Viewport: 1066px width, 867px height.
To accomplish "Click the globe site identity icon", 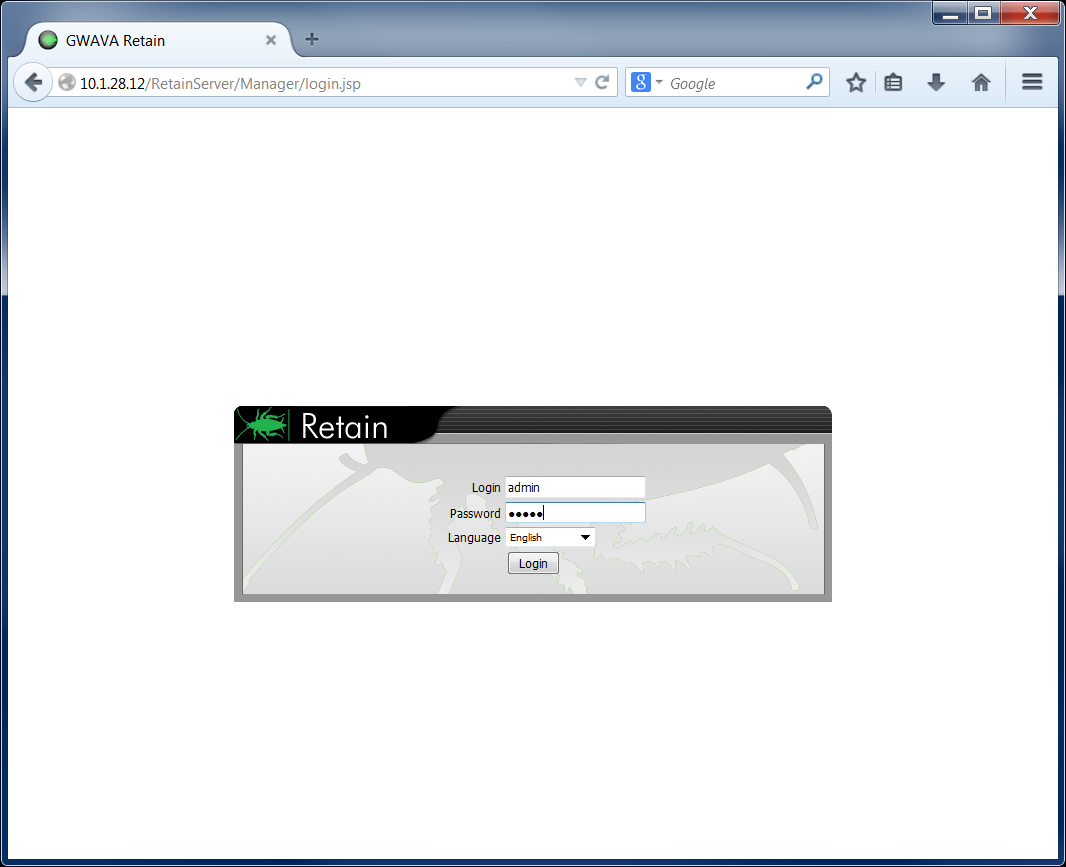I will tap(67, 83).
